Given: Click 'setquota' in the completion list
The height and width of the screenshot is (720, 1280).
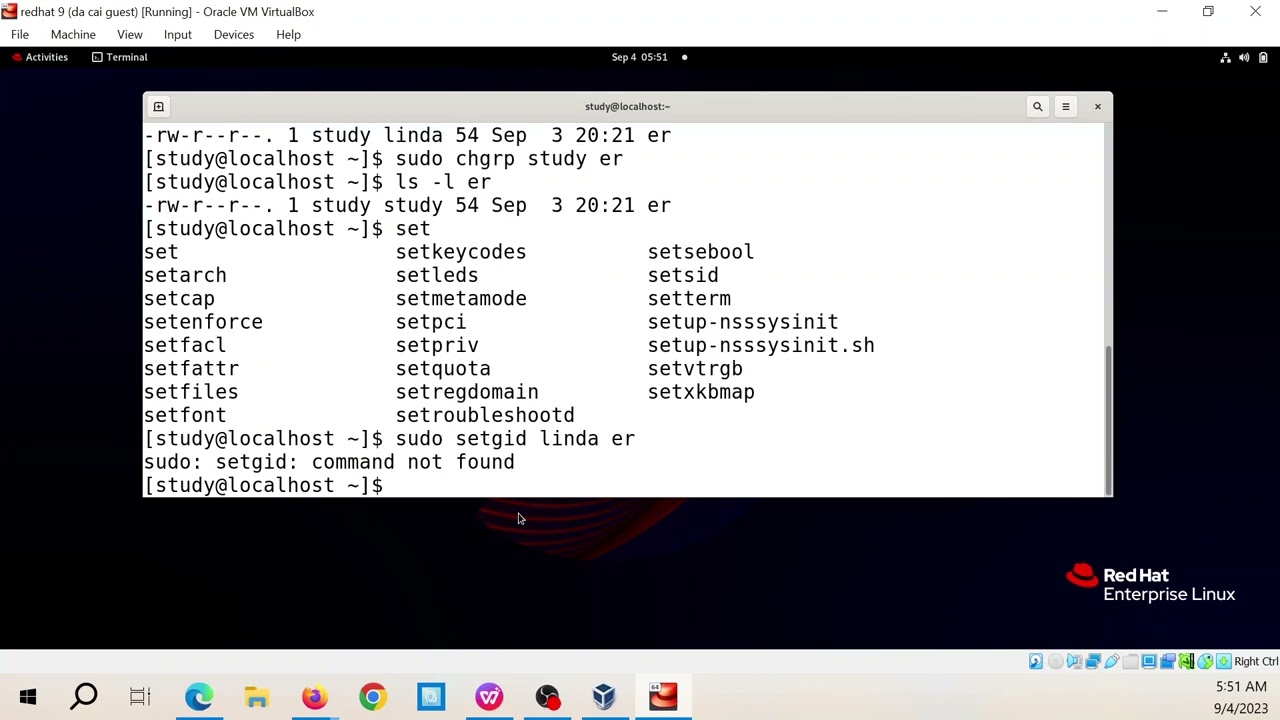Looking at the screenshot, I should [x=443, y=369].
